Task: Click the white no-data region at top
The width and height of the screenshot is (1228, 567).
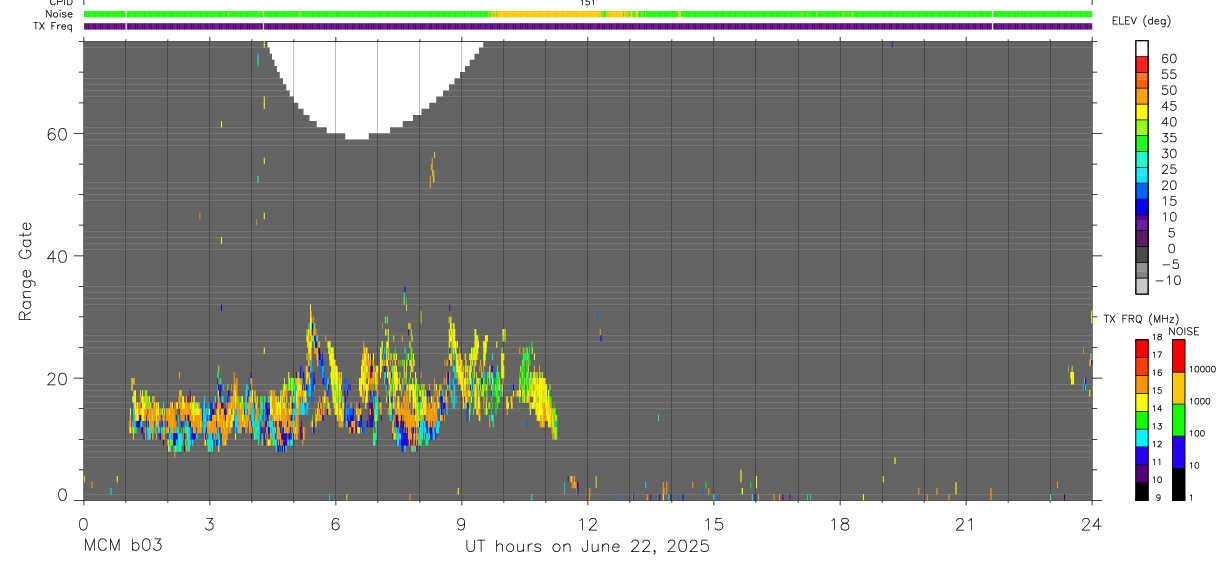Action: pos(376,85)
